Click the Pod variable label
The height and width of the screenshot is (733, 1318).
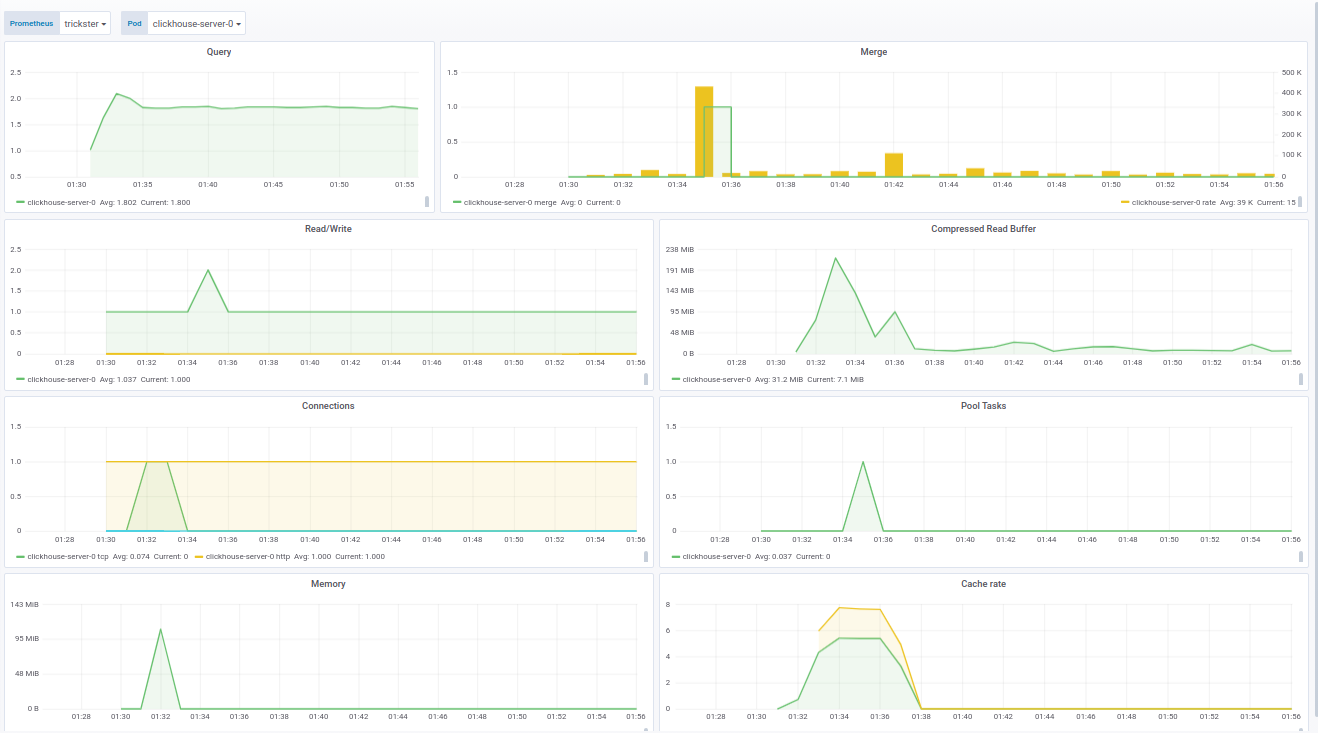[134, 23]
